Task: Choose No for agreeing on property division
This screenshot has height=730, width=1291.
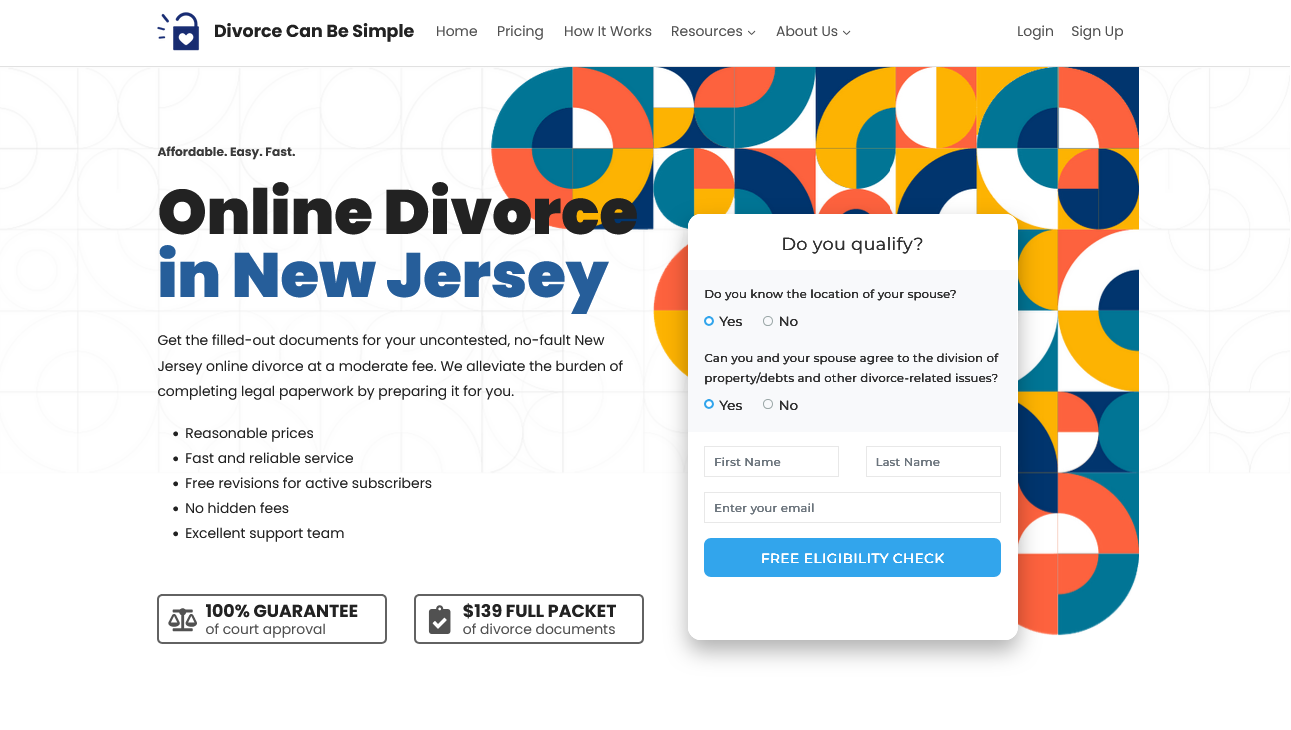Action: (767, 405)
